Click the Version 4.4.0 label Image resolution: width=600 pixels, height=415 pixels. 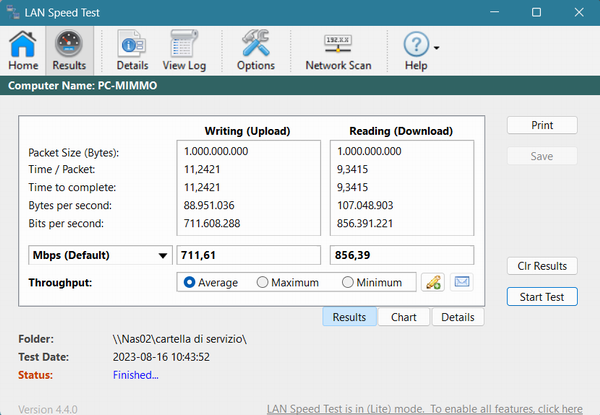(x=48, y=409)
